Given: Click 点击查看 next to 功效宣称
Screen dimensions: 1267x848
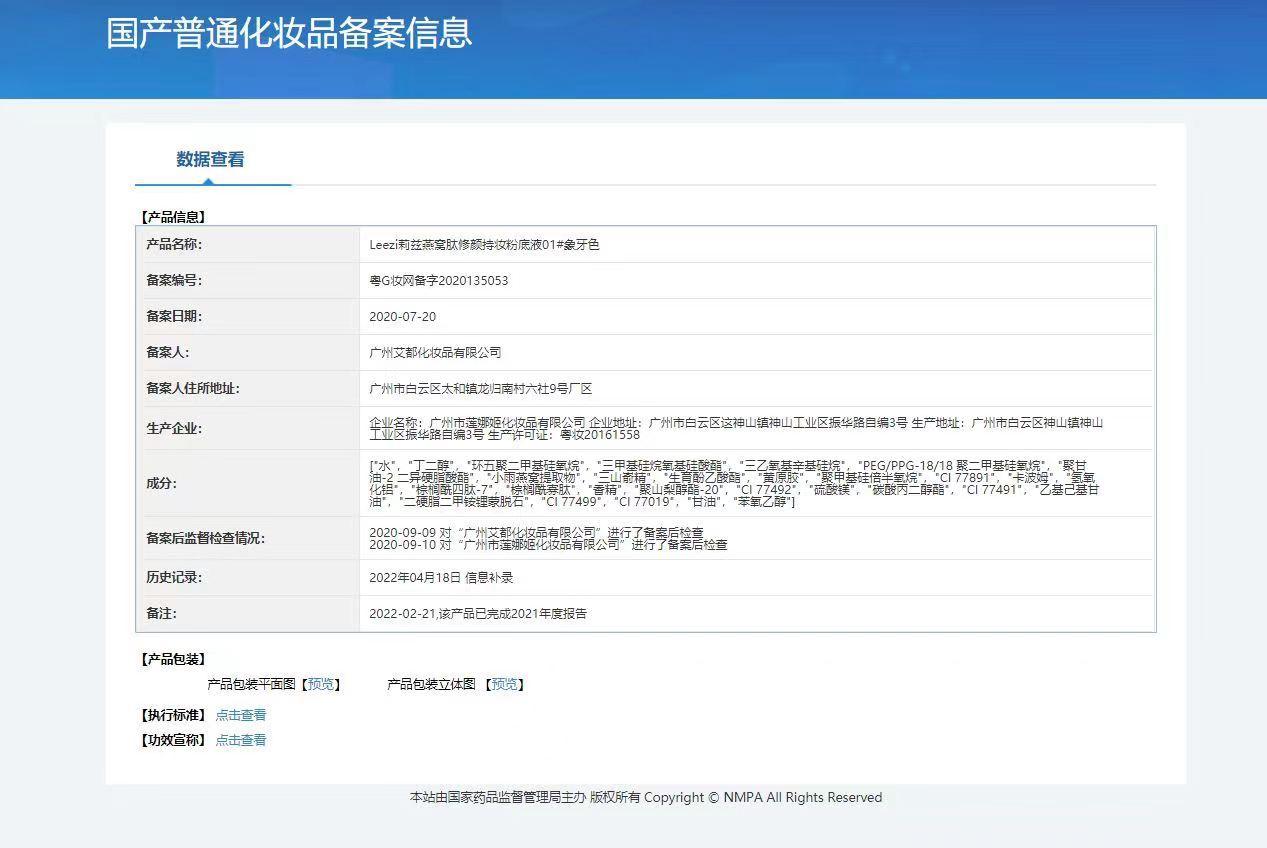Looking at the screenshot, I should [240, 740].
